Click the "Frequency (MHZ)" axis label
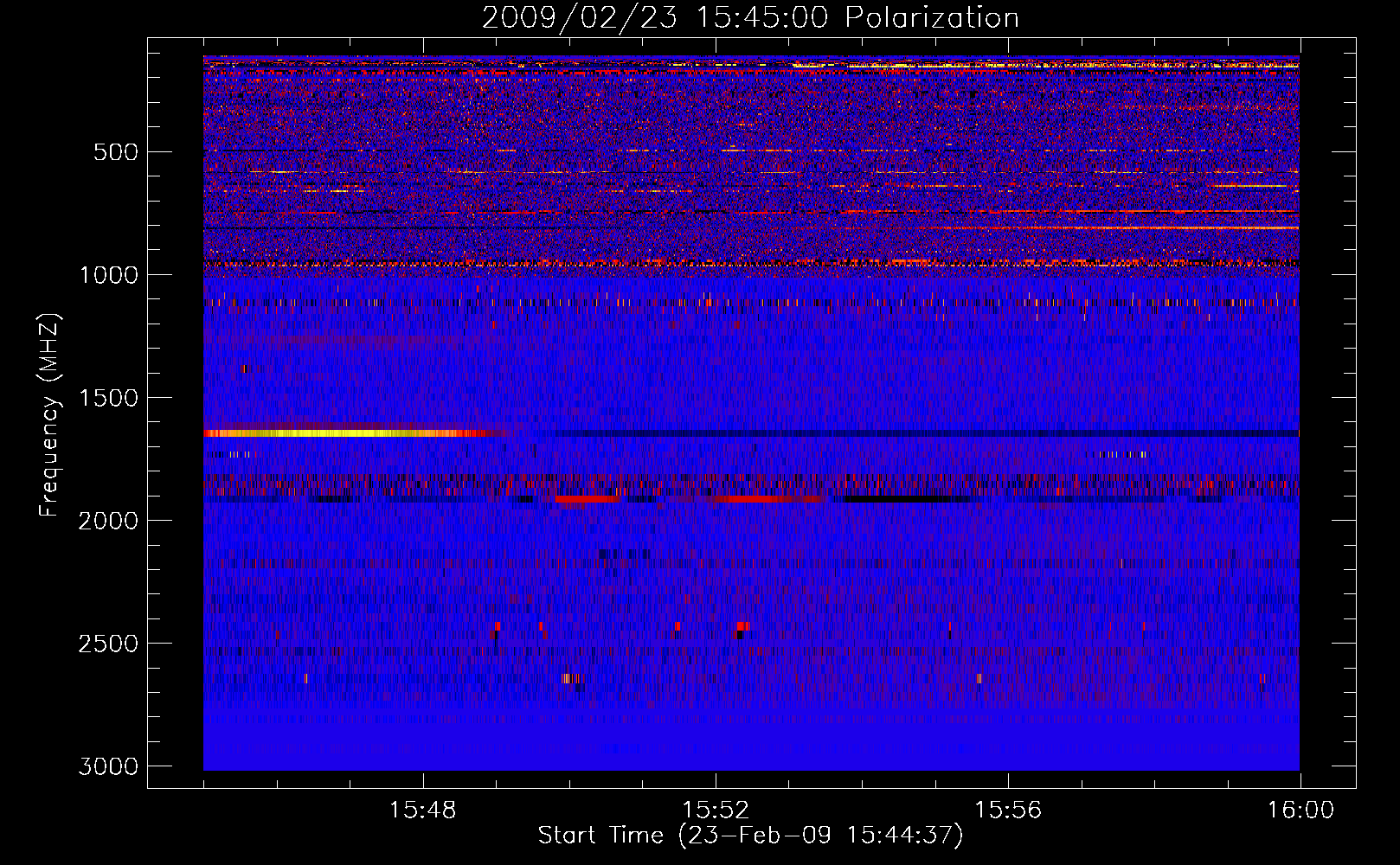1400x865 pixels. pos(49,415)
